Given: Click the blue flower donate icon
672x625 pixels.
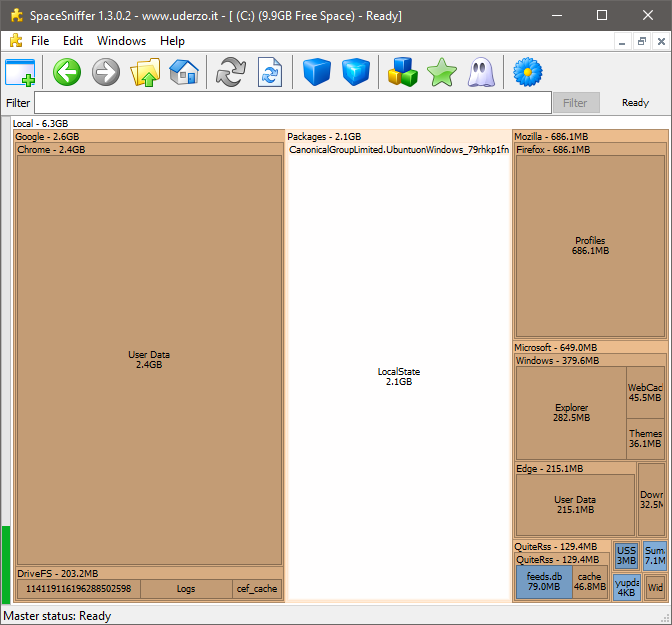Looking at the screenshot, I should 528,72.
